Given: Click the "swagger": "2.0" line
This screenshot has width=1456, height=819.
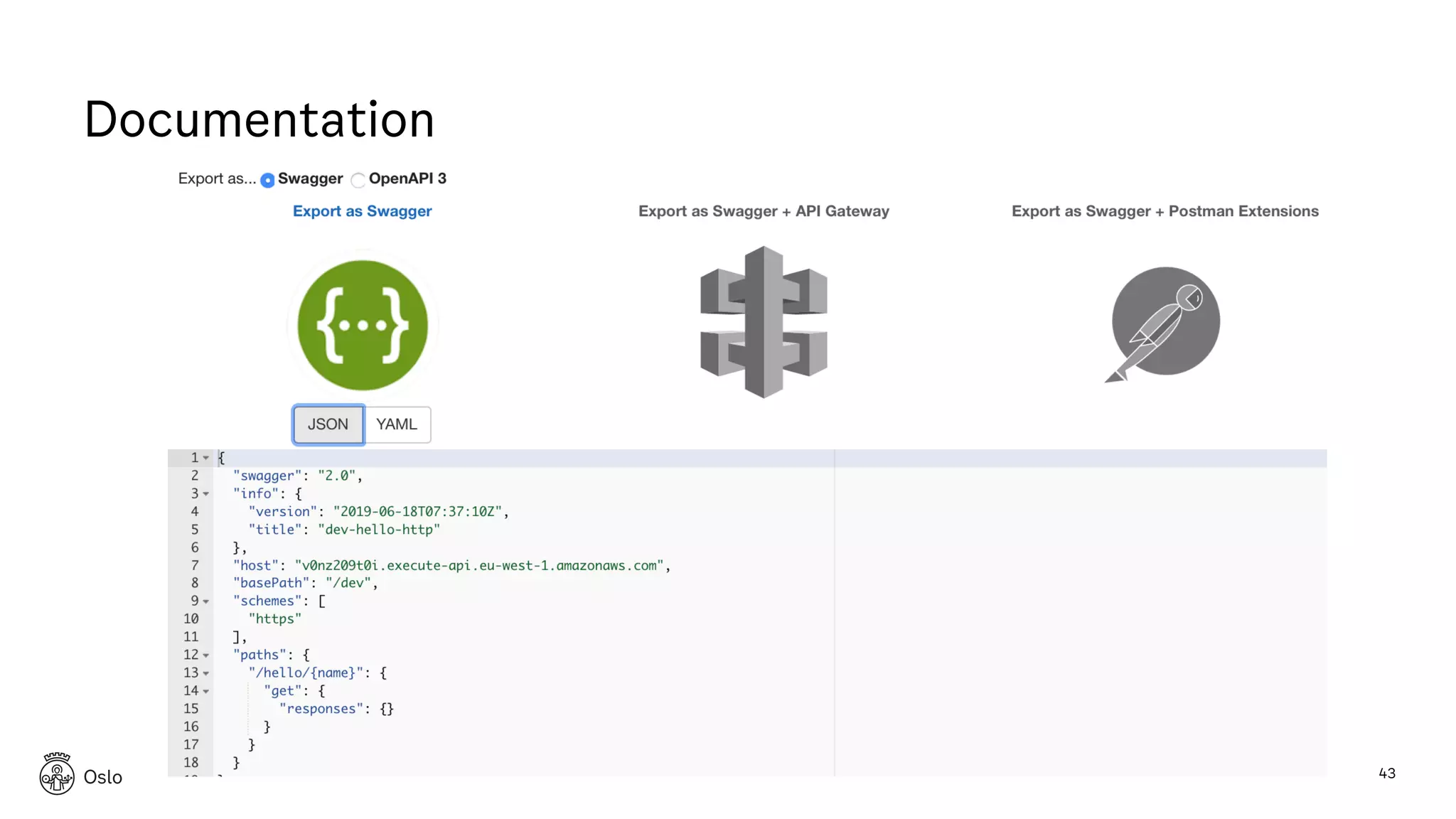Looking at the screenshot, I should 298,476.
